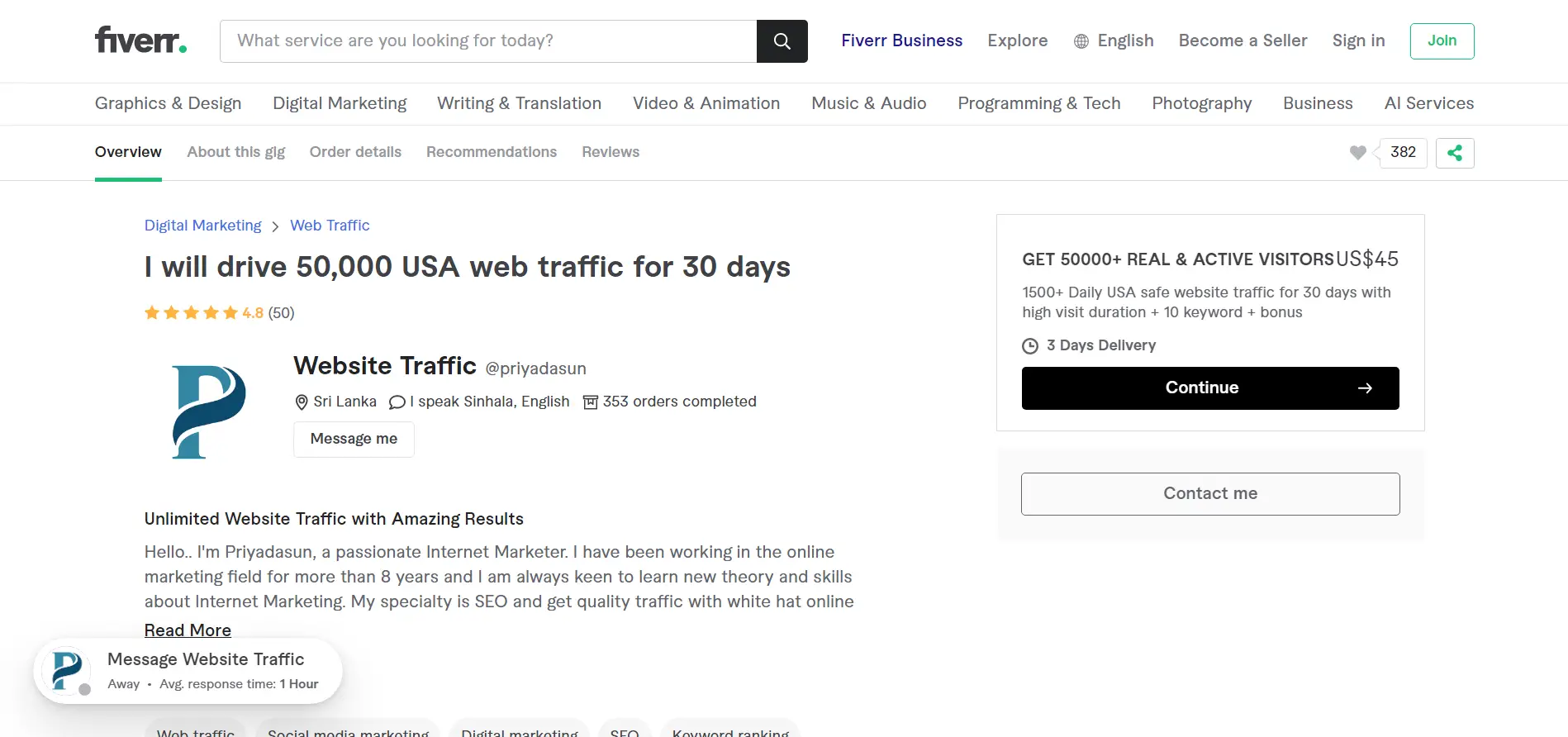Click the globe language icon
Viewport: 1568px width, 737px height.
(1081, 41)
